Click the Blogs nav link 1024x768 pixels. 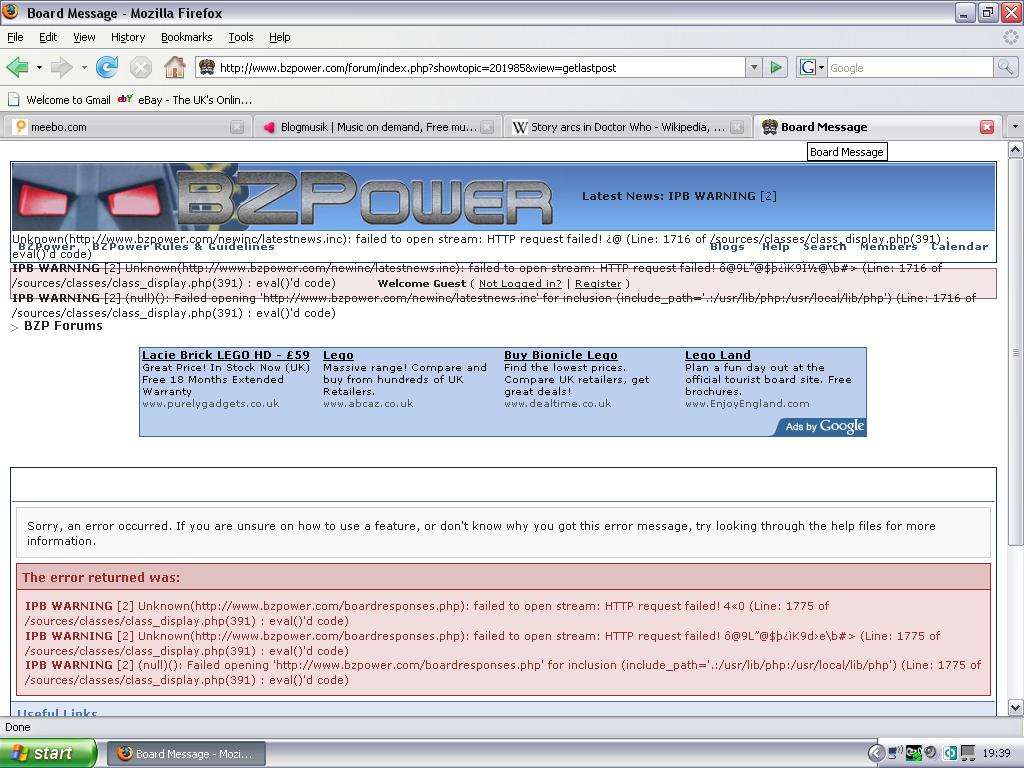pos(727,246)
